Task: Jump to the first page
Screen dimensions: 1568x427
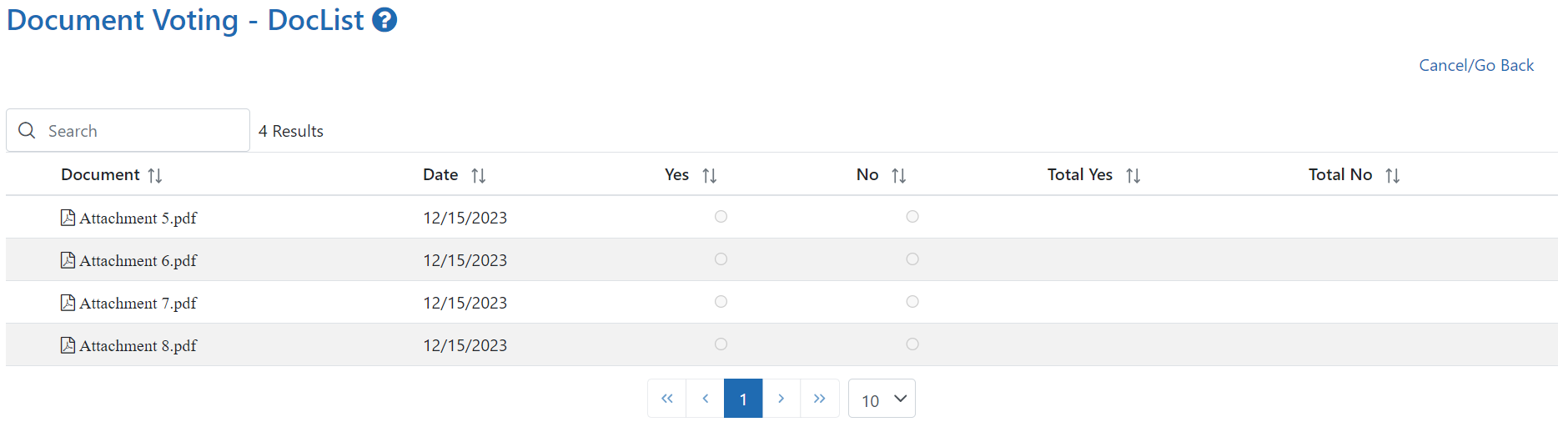Action: (667, 399)
